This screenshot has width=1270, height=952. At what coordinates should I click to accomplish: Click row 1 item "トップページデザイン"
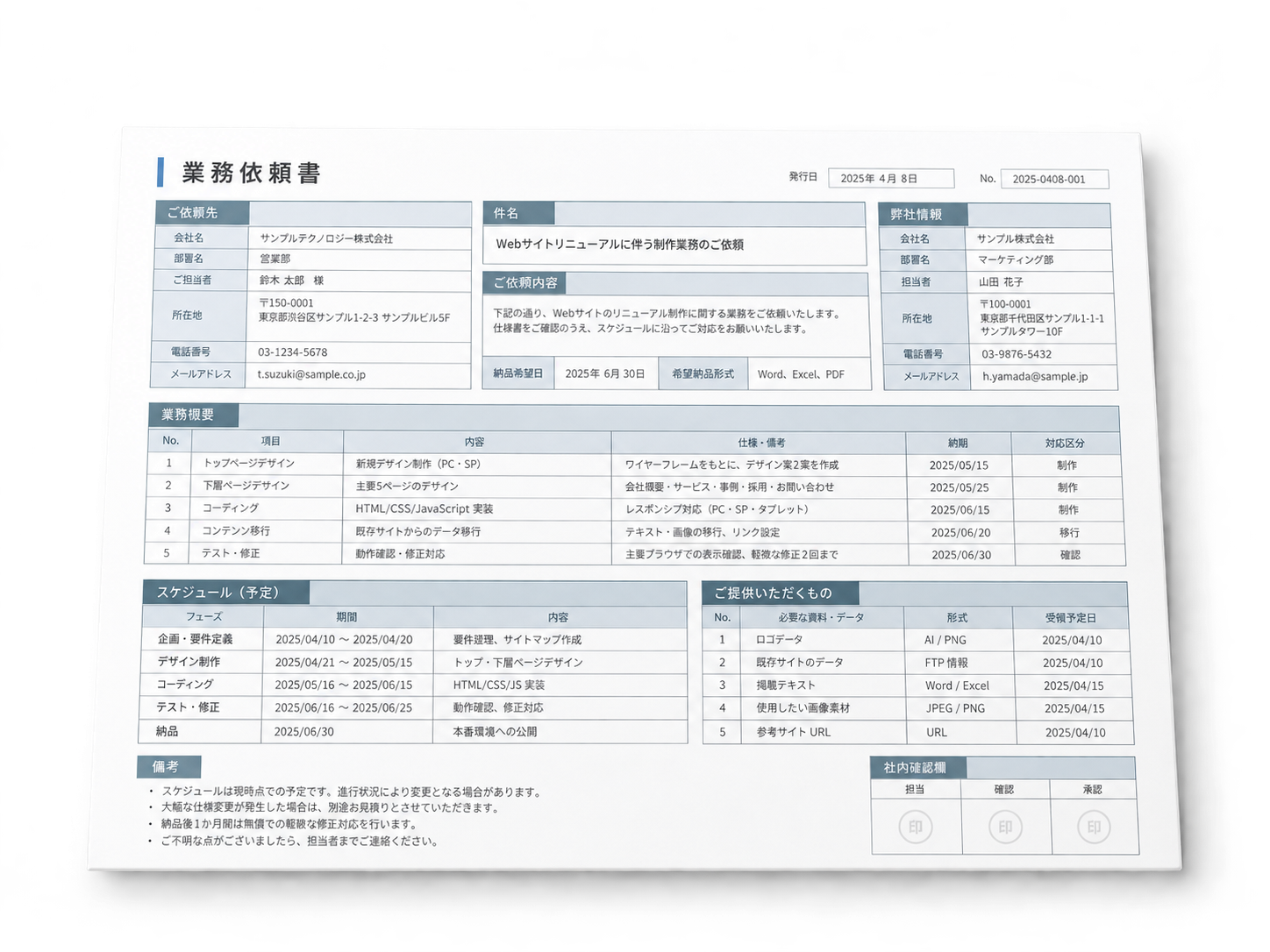click(x=249, y=463)
